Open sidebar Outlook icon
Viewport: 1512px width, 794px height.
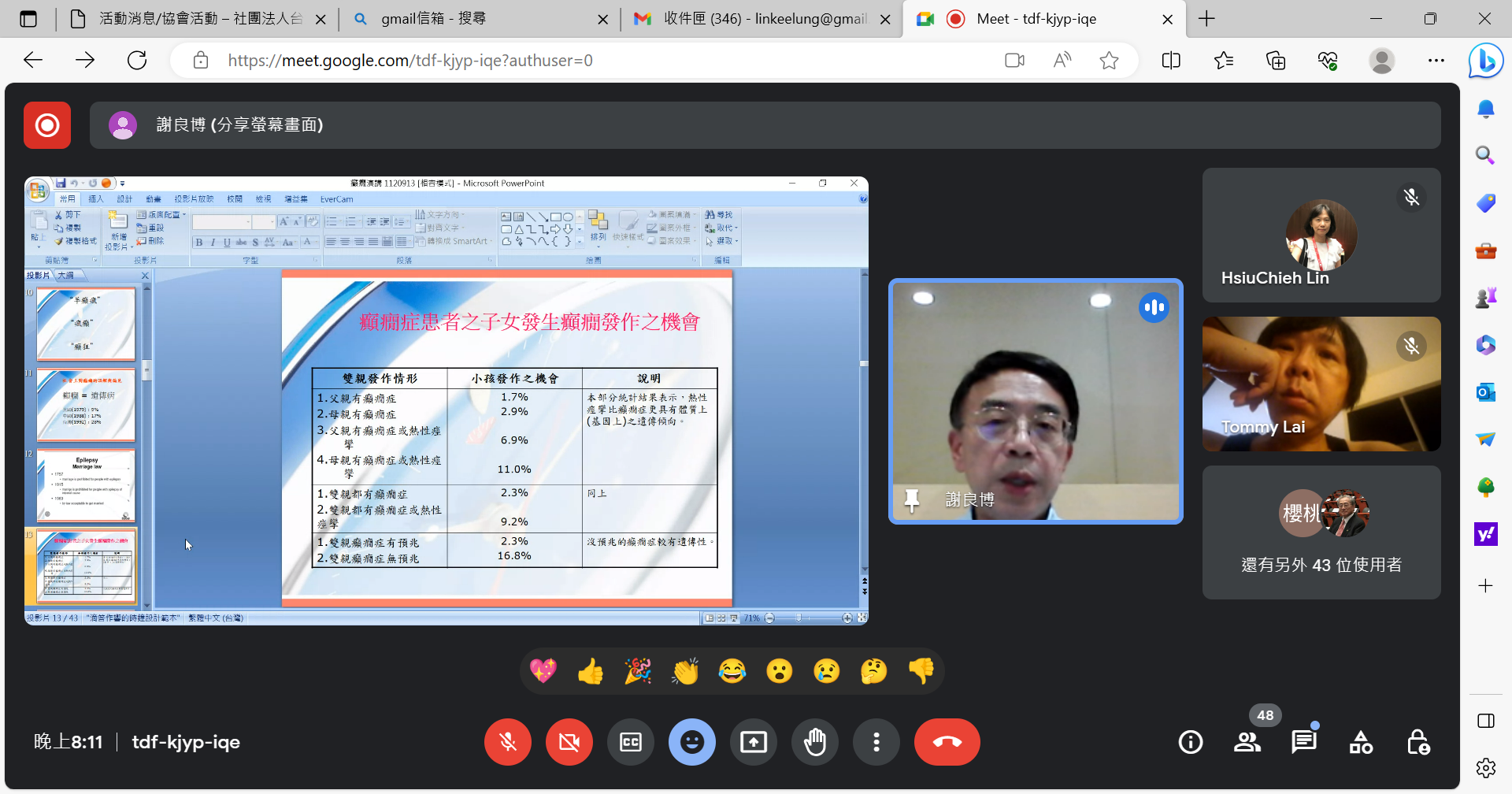(x=1486, y=392)
